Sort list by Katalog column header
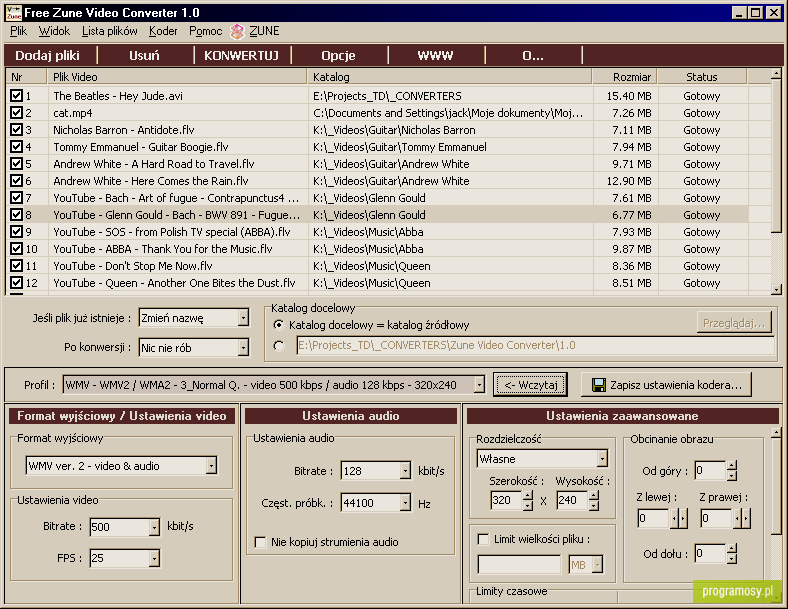The image size is (788, 609). (449, 77)
